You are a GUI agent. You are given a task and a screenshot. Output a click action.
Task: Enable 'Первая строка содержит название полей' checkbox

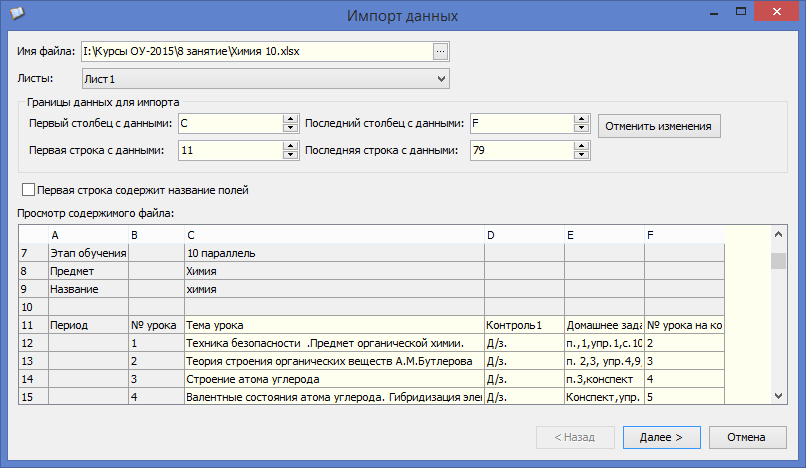(28, 189)
